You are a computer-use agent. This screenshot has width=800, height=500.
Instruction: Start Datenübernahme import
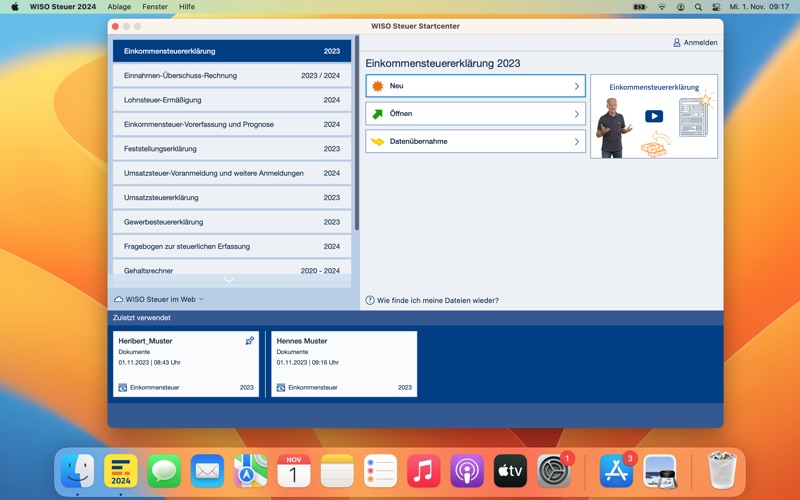(475, 141)
